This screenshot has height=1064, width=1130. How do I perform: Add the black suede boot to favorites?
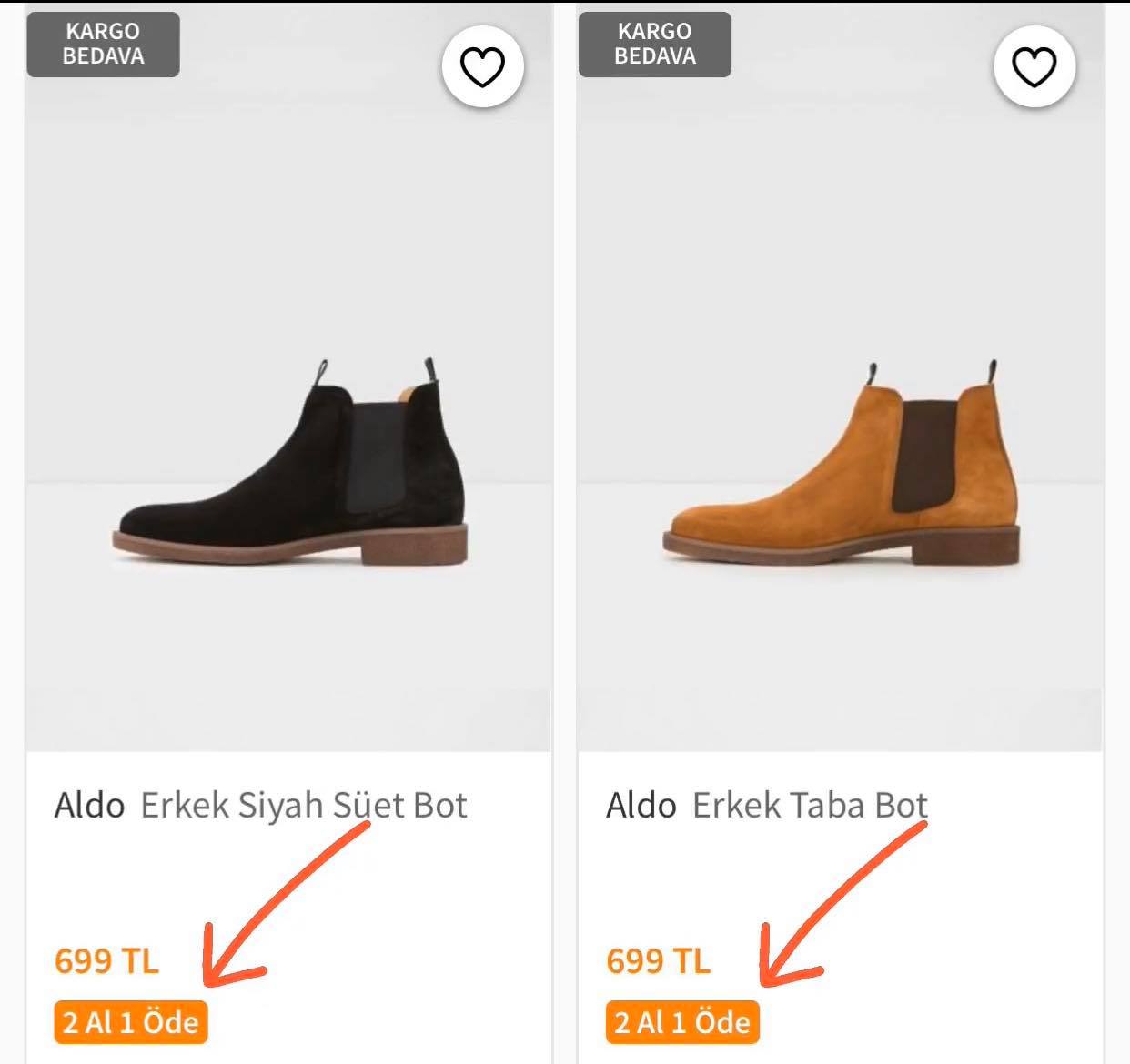[x=482, y=67]
